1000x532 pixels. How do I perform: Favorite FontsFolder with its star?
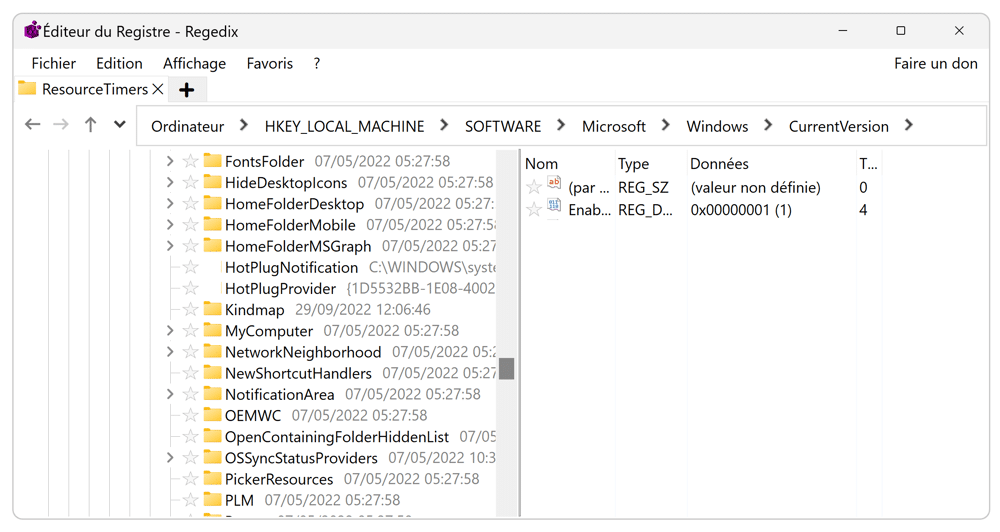190,161
